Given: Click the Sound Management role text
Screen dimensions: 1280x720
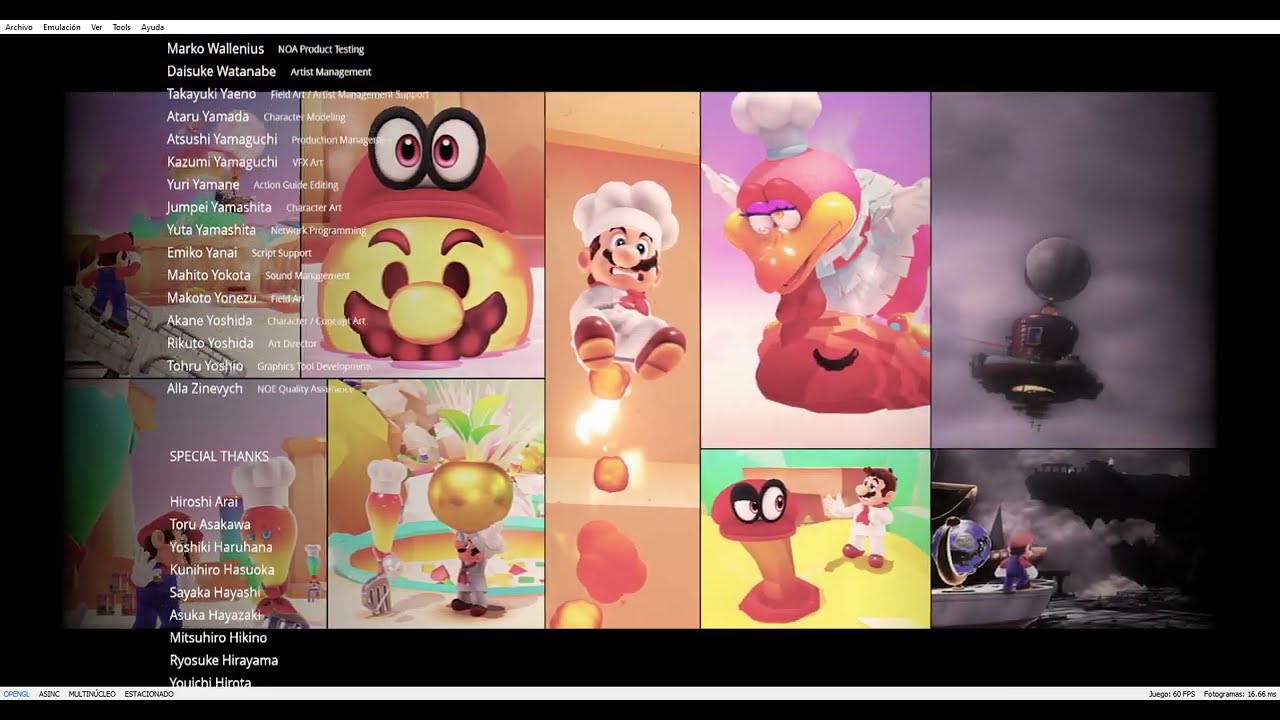Looking at the screenshot, I should [x=307, y=276].
